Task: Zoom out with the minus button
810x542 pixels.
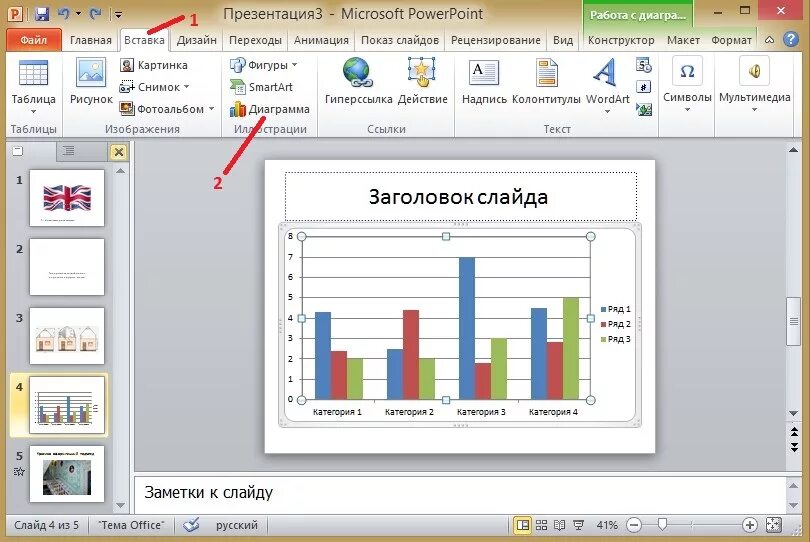Action: [634, 525]
